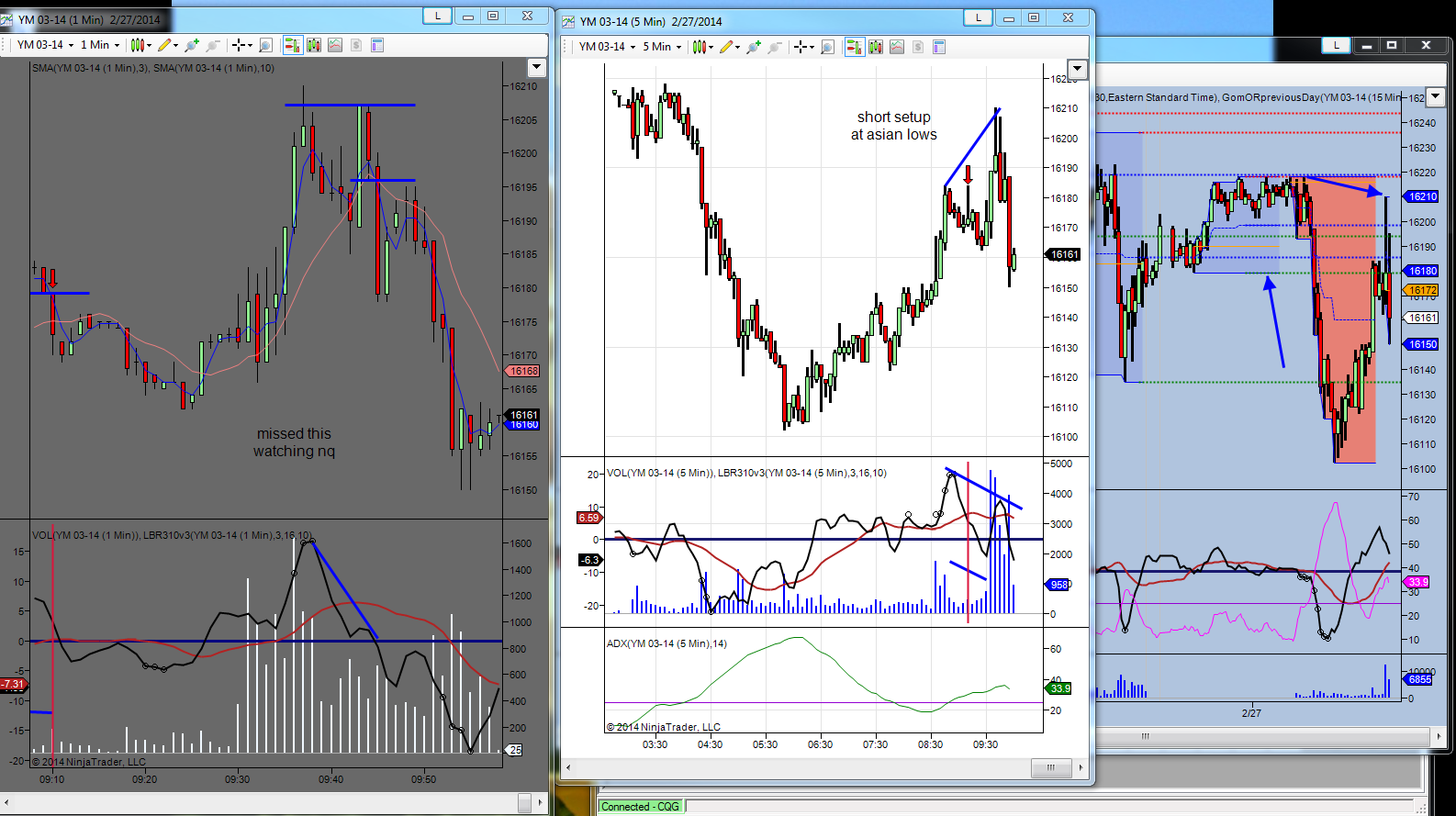This screenshot has height=816, width=1456.
Task: Open Strategies dialog in 5 Min chart
Action: (918, 47)
